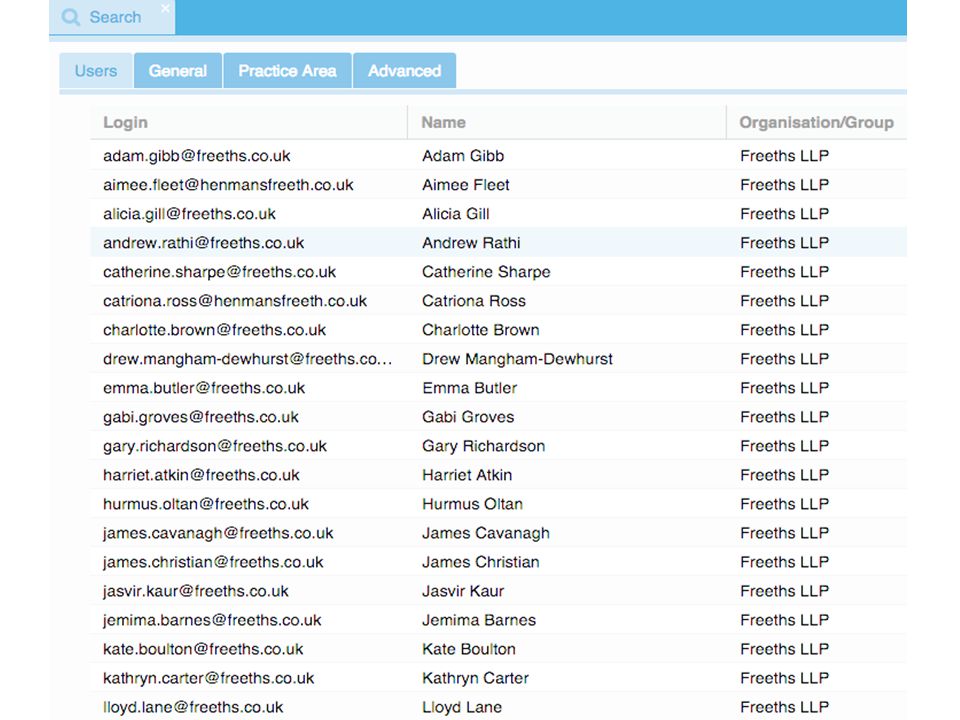Click the name Alicia Gill
The width and height of the screenshot is (960, 720).
[456, 214]
